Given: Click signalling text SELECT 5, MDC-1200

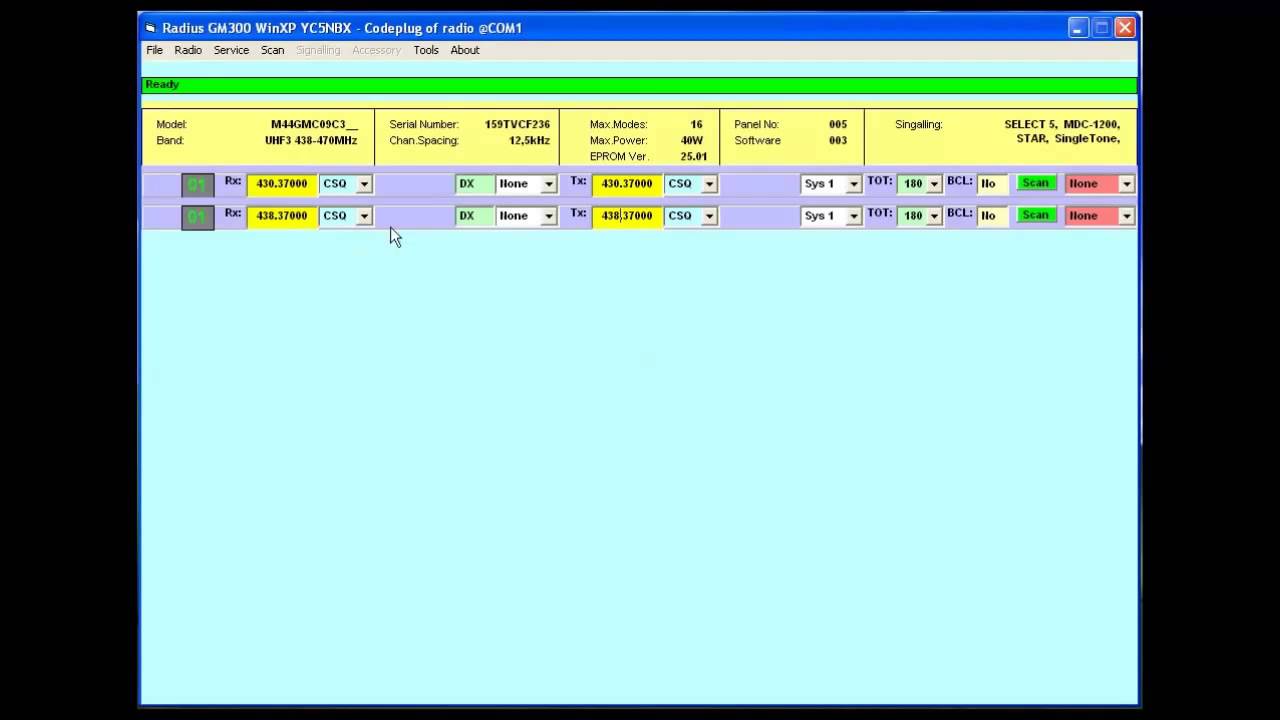Looking at the screenshot, I should coord(1062,125).
